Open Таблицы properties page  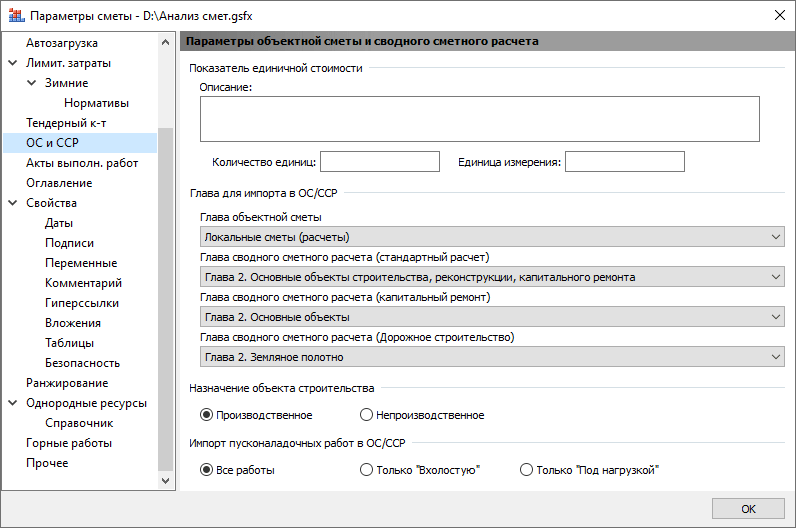[70, 343]
